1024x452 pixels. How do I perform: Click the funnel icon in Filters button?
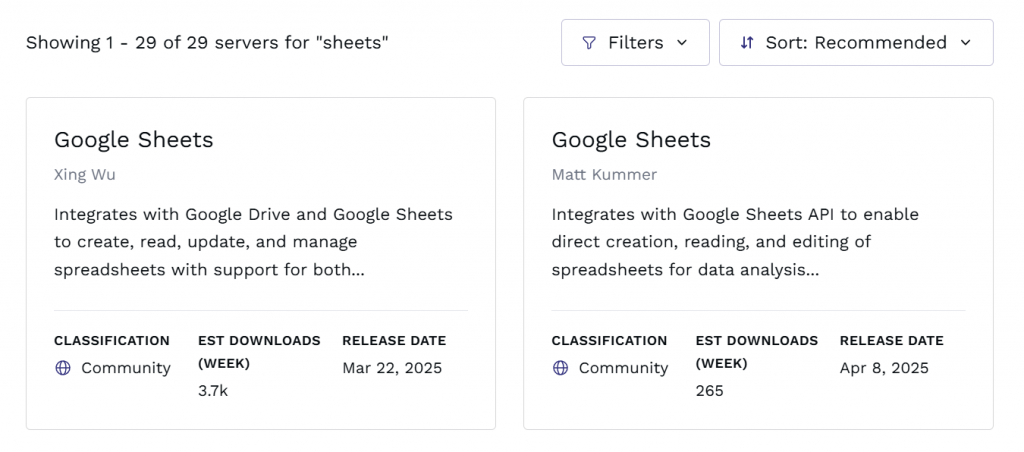point(590,43)
